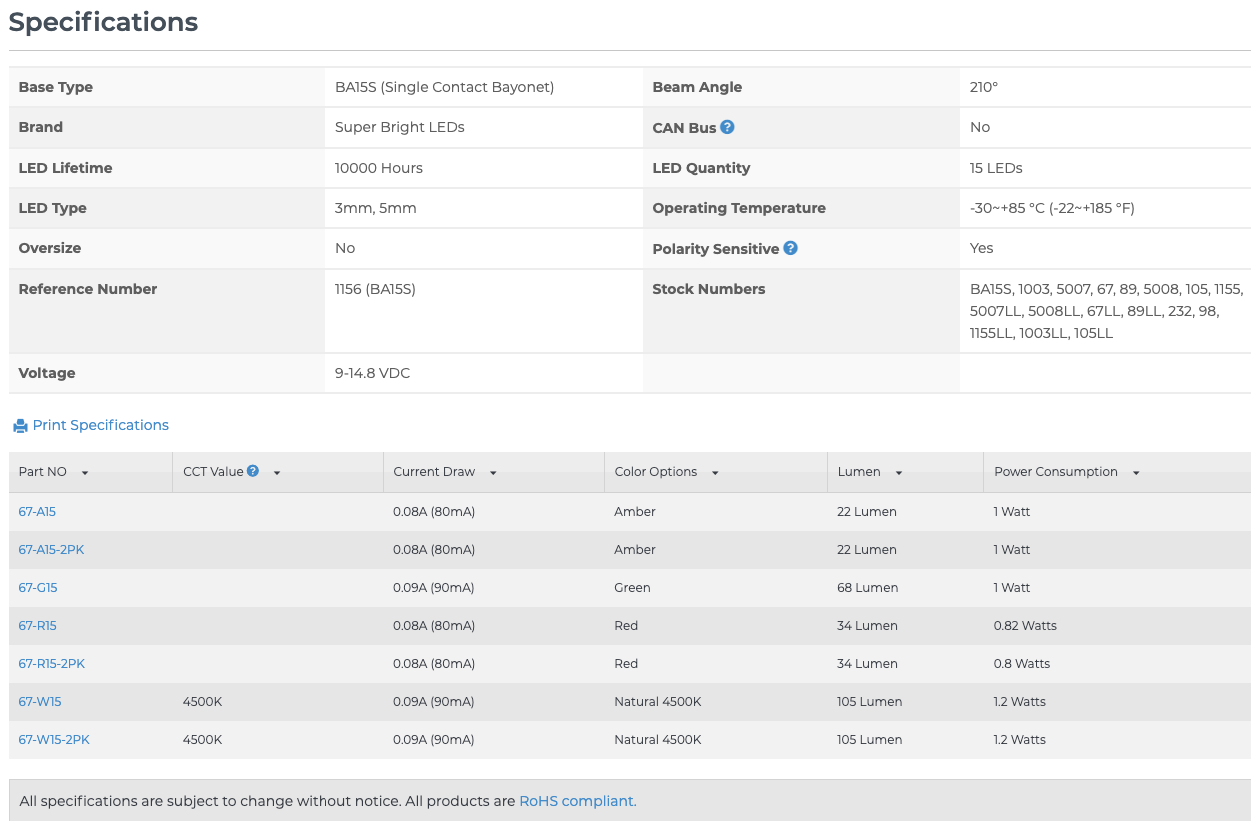
Task: Open the Print Specifications link
Action: [100, 425]
